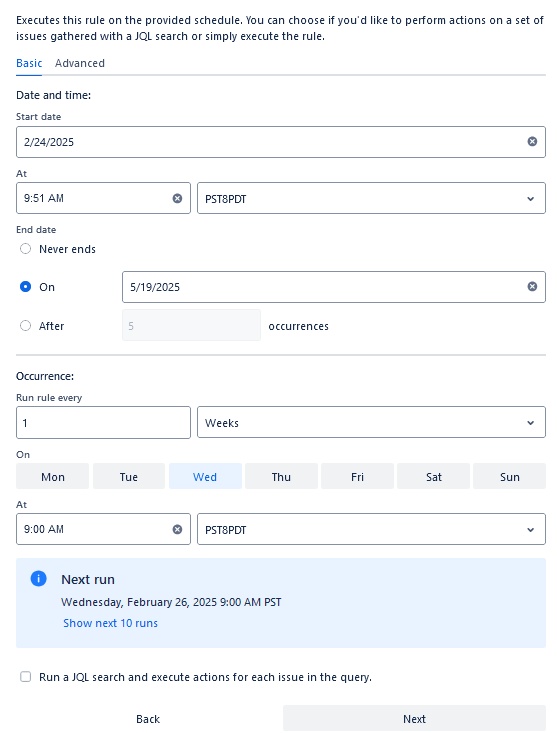Enable Run a JQL search checkbox
The height and width of the screenshot is (733, 557).
point(26,677)
